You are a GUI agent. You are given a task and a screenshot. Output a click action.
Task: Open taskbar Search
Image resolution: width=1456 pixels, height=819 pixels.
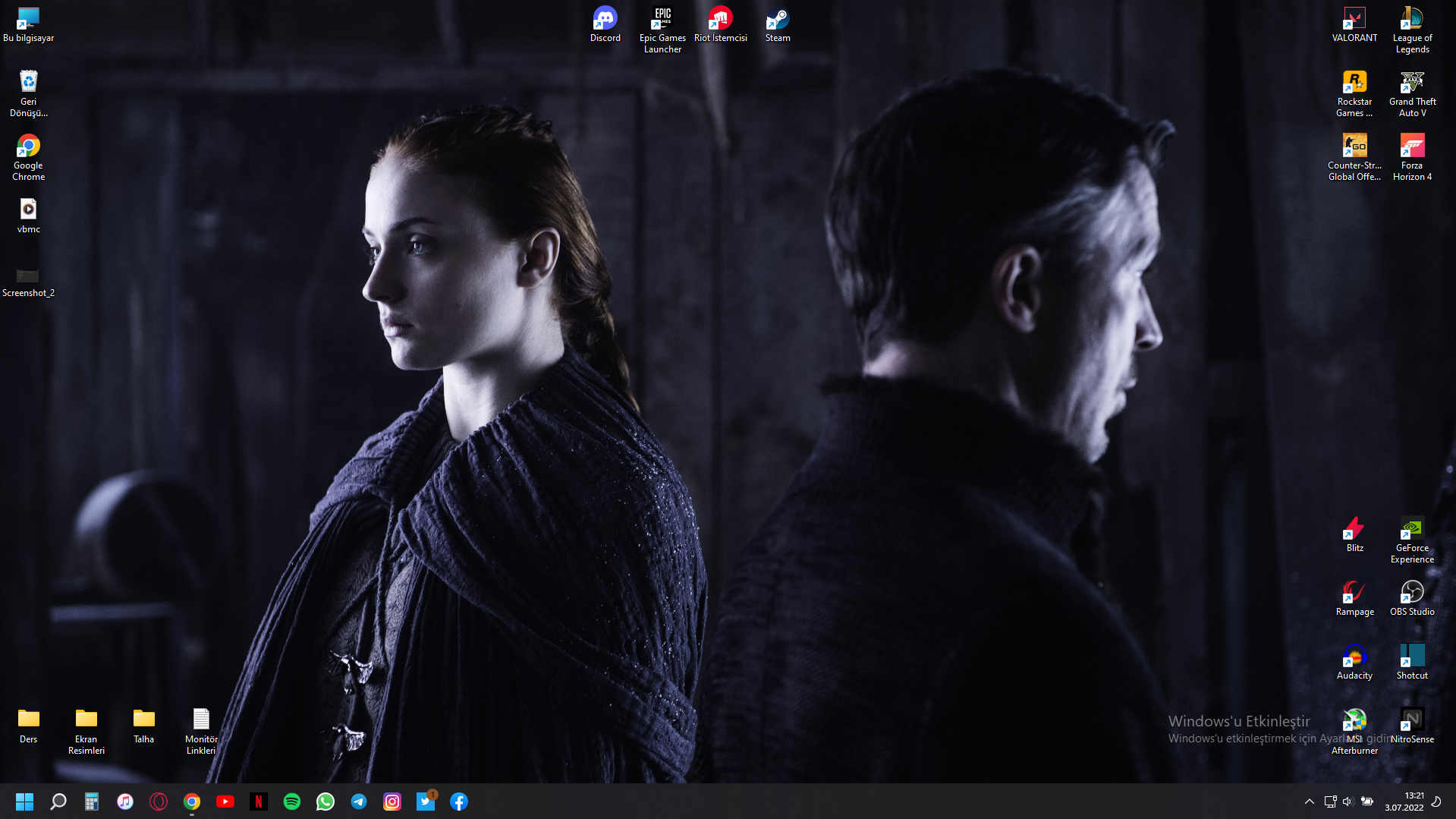tap(58, 802)
